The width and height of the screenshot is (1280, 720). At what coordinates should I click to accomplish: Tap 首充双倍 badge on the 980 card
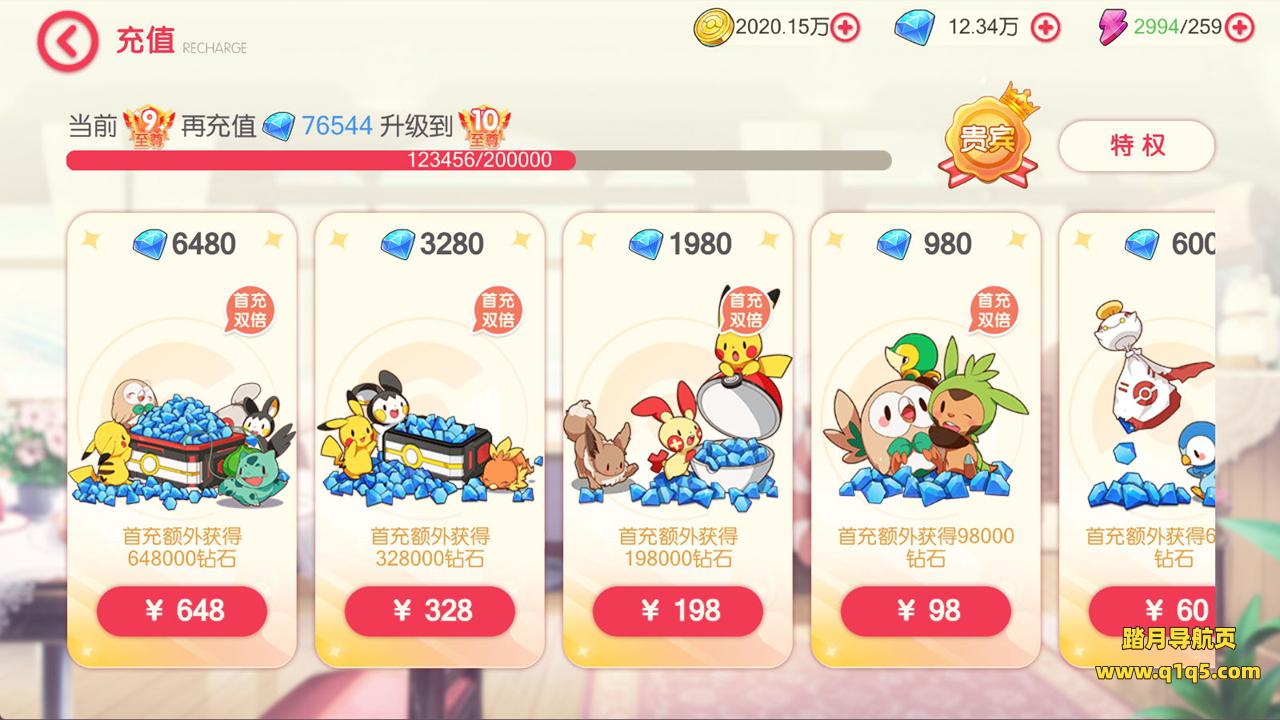point(993,311)
